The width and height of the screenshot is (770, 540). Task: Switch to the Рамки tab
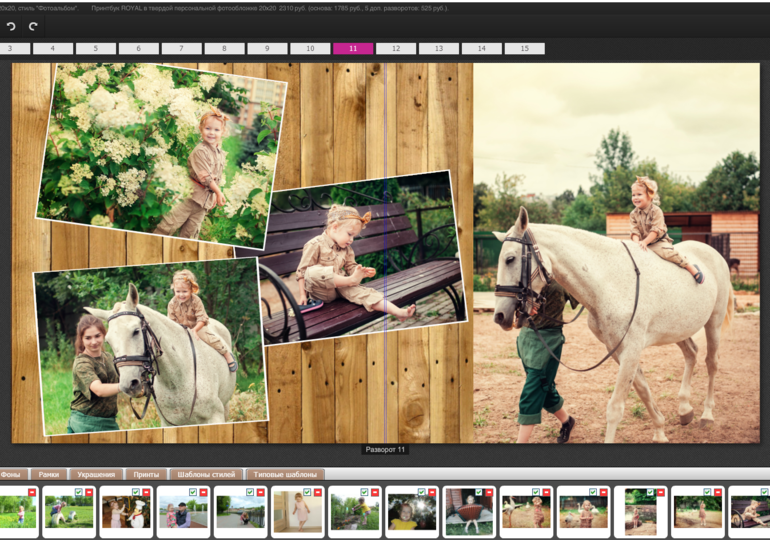point(47,474)
